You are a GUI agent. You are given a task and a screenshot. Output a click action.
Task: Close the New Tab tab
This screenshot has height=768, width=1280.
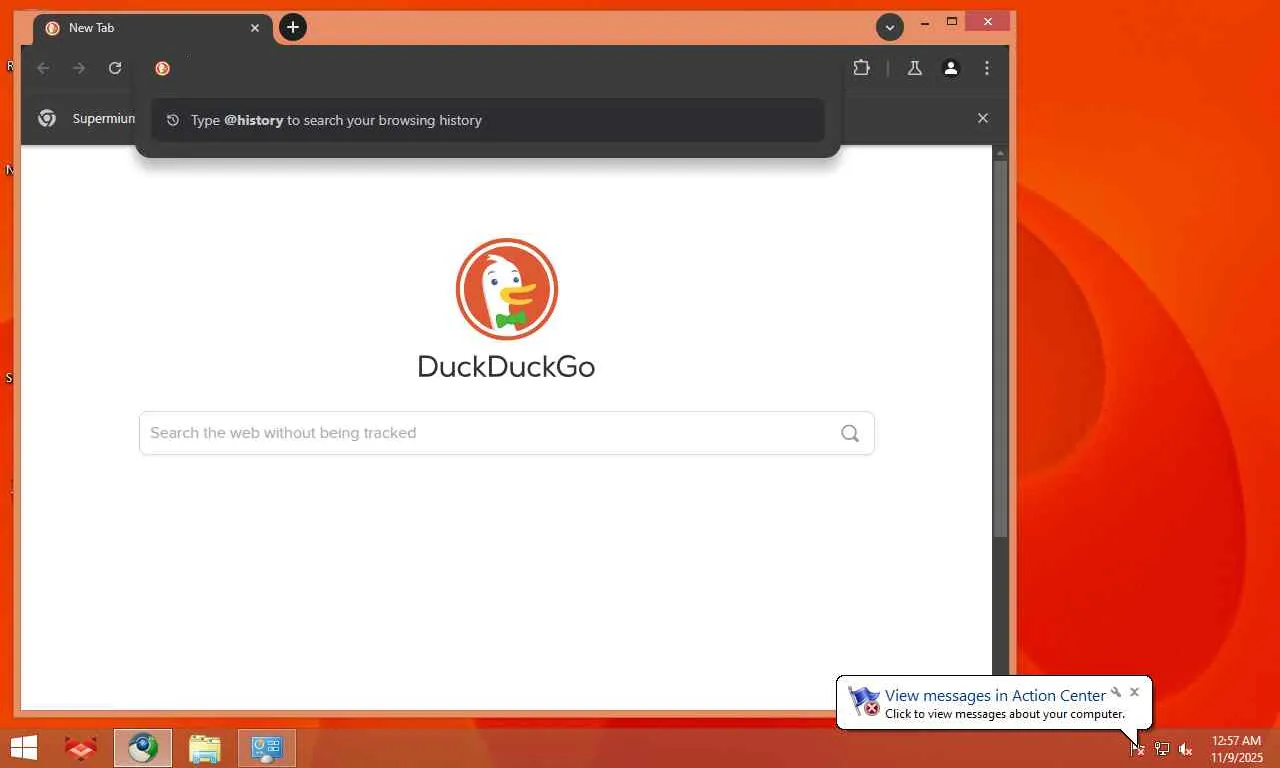click(x=255, y=28)
